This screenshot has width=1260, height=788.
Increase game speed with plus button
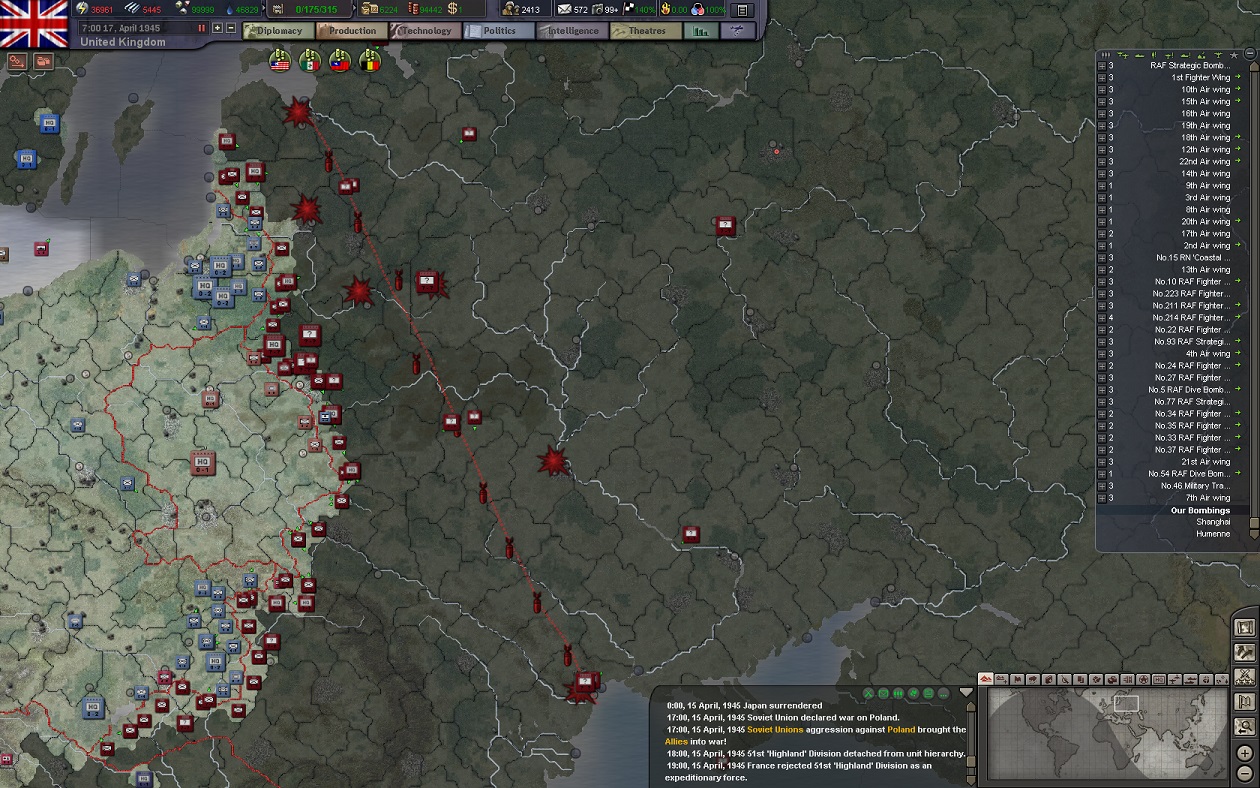coord(218,28)
